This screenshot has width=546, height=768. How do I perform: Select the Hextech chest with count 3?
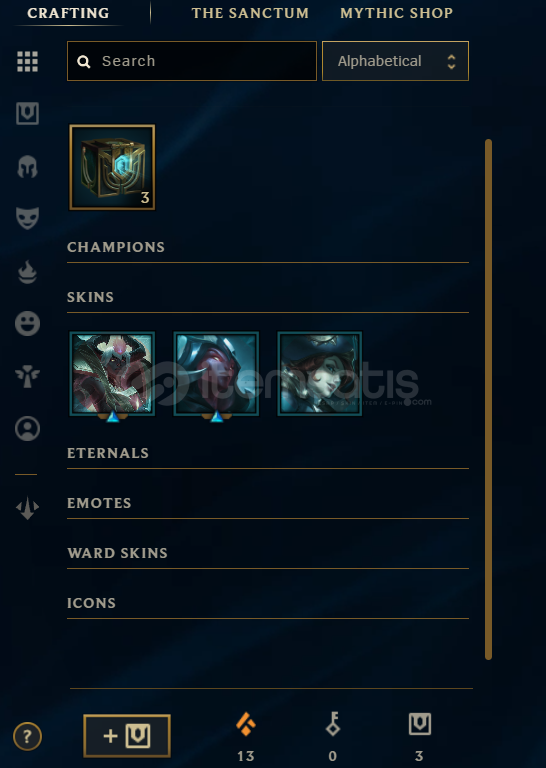click(112, 167)
